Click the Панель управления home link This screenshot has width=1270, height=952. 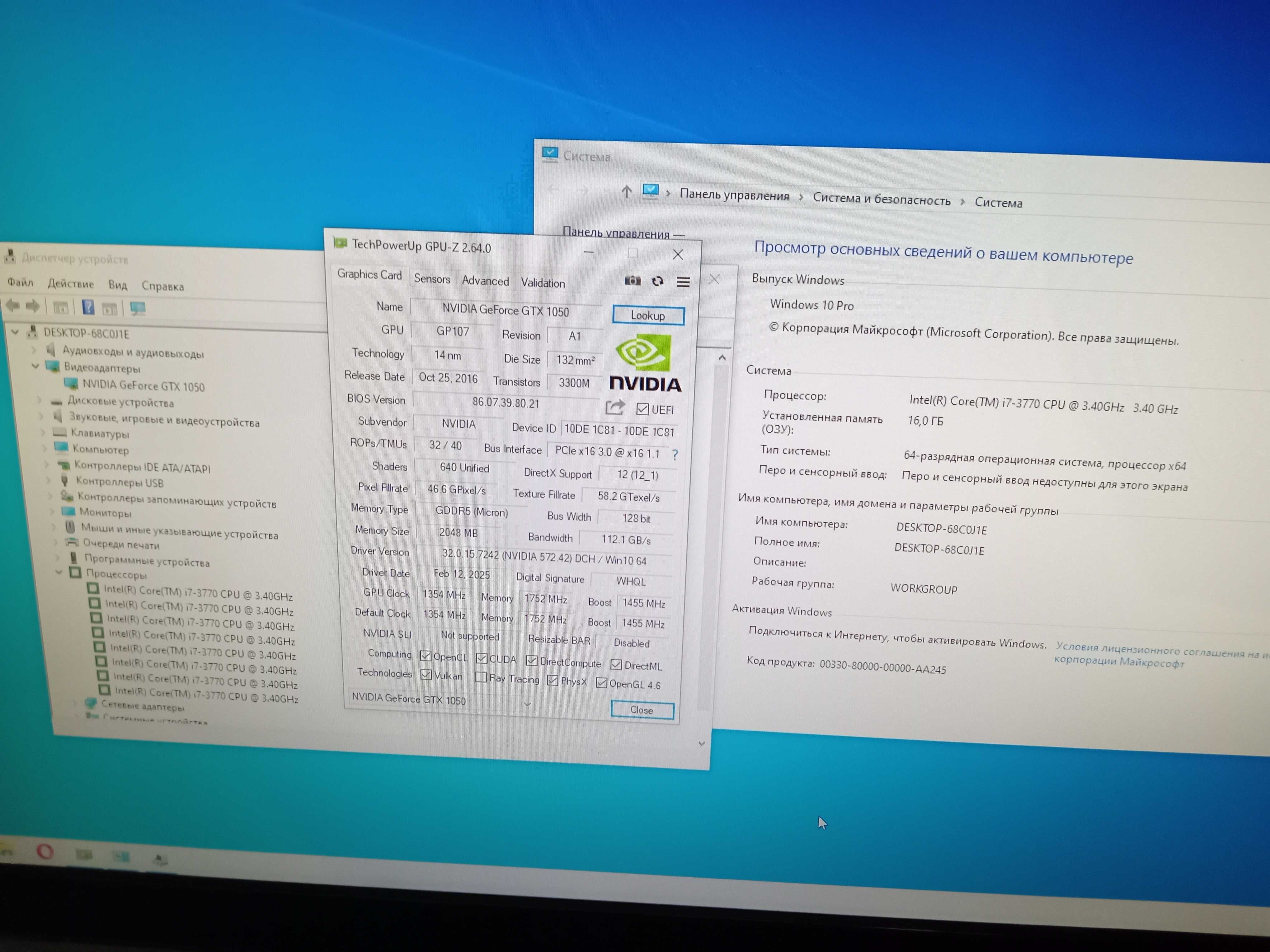pos(623,232)
